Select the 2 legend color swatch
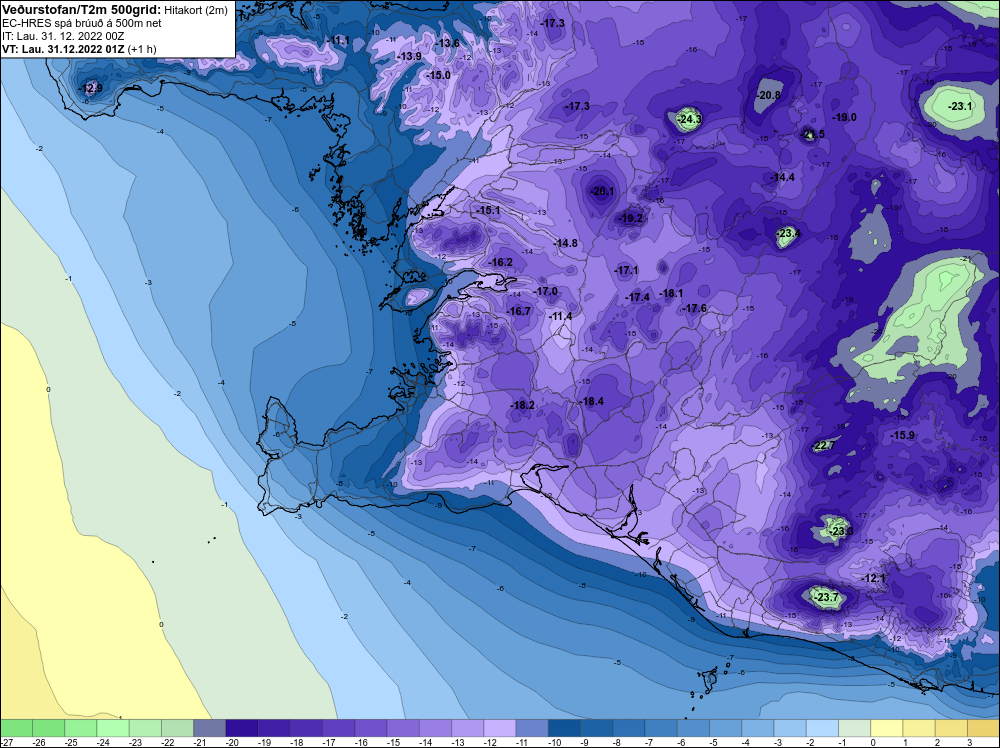Viewport: 1000px width, 748px height. tap(952, 728)
